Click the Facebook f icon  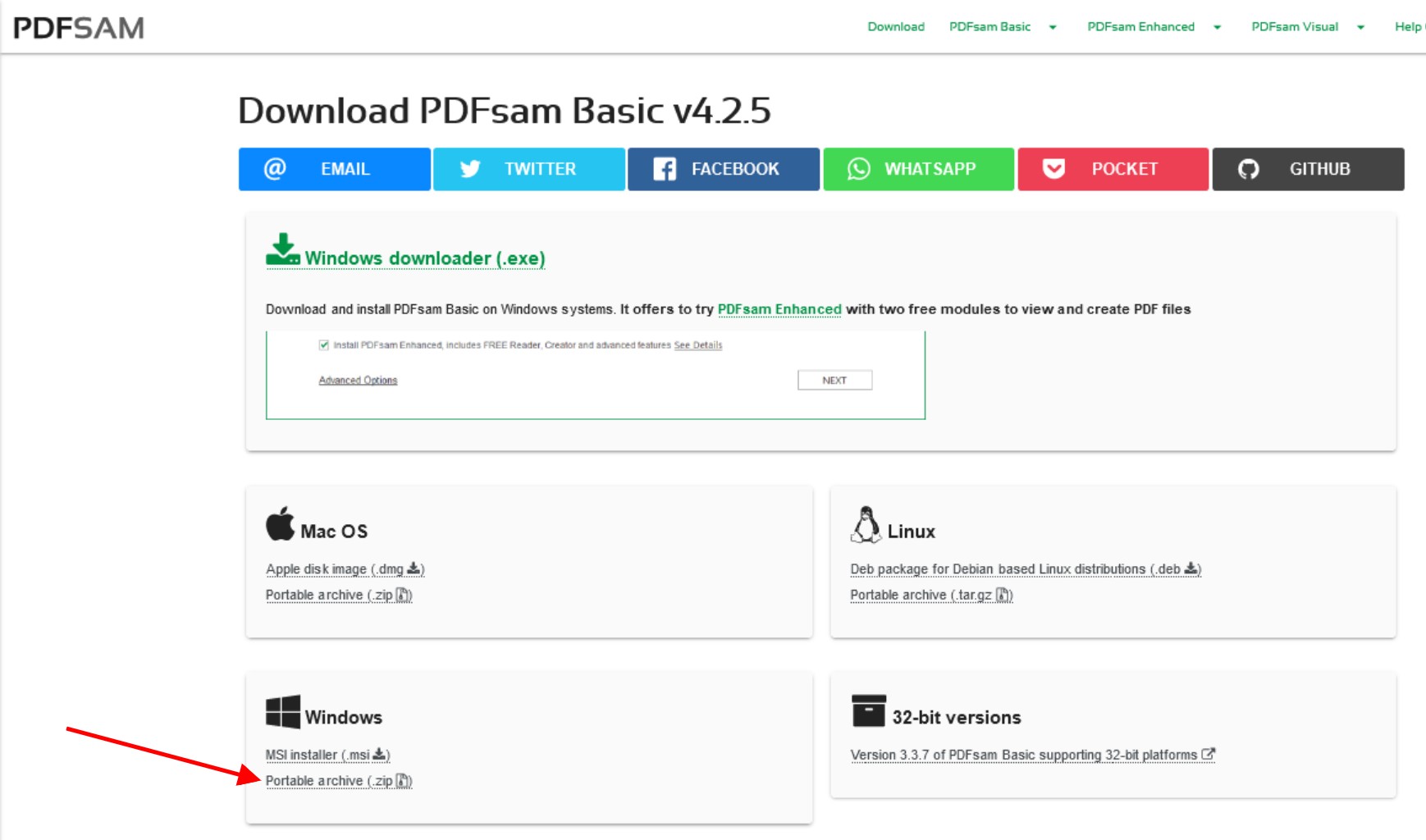[665, 169]
